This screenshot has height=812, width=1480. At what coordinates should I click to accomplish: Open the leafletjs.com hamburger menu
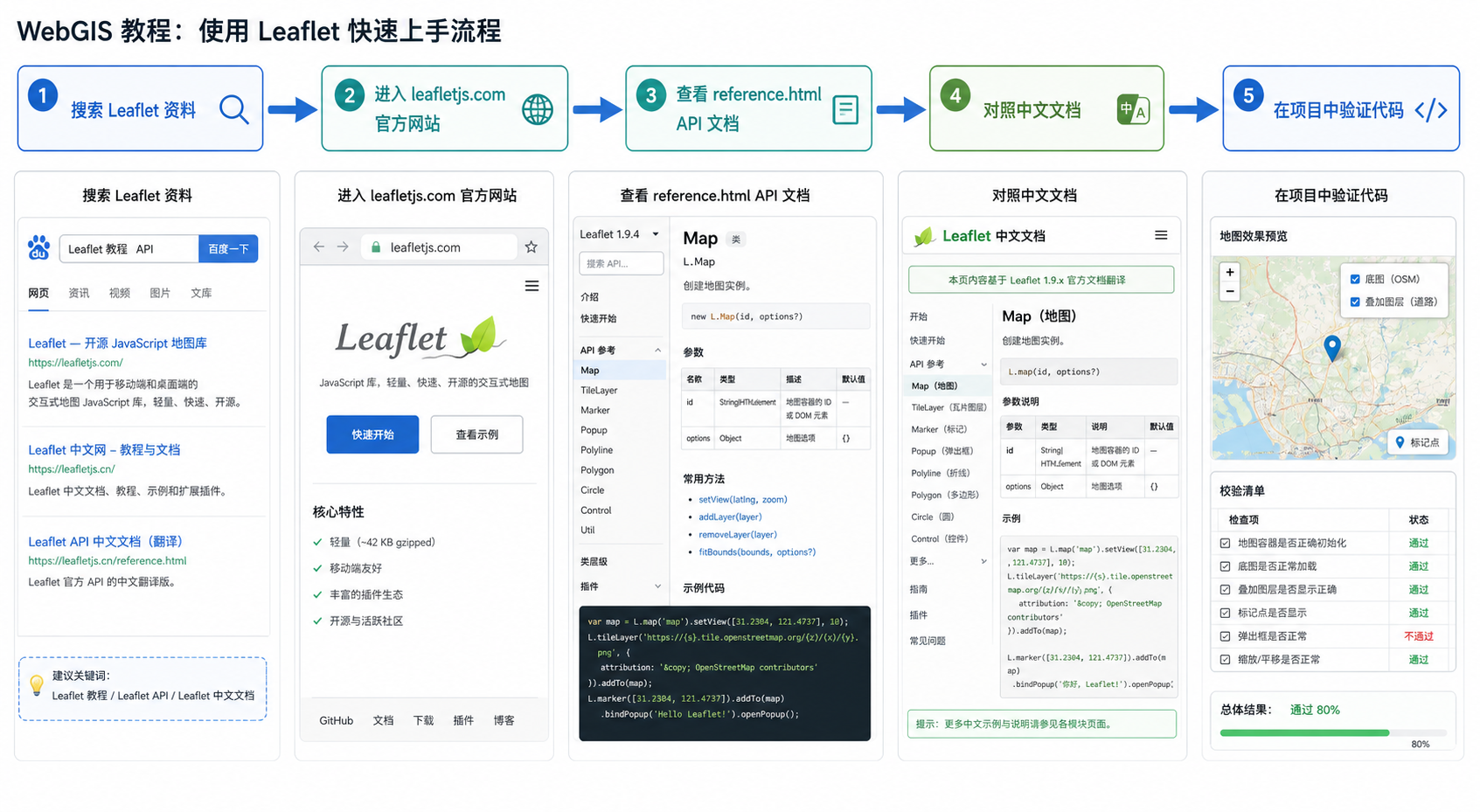pos(532,286)
